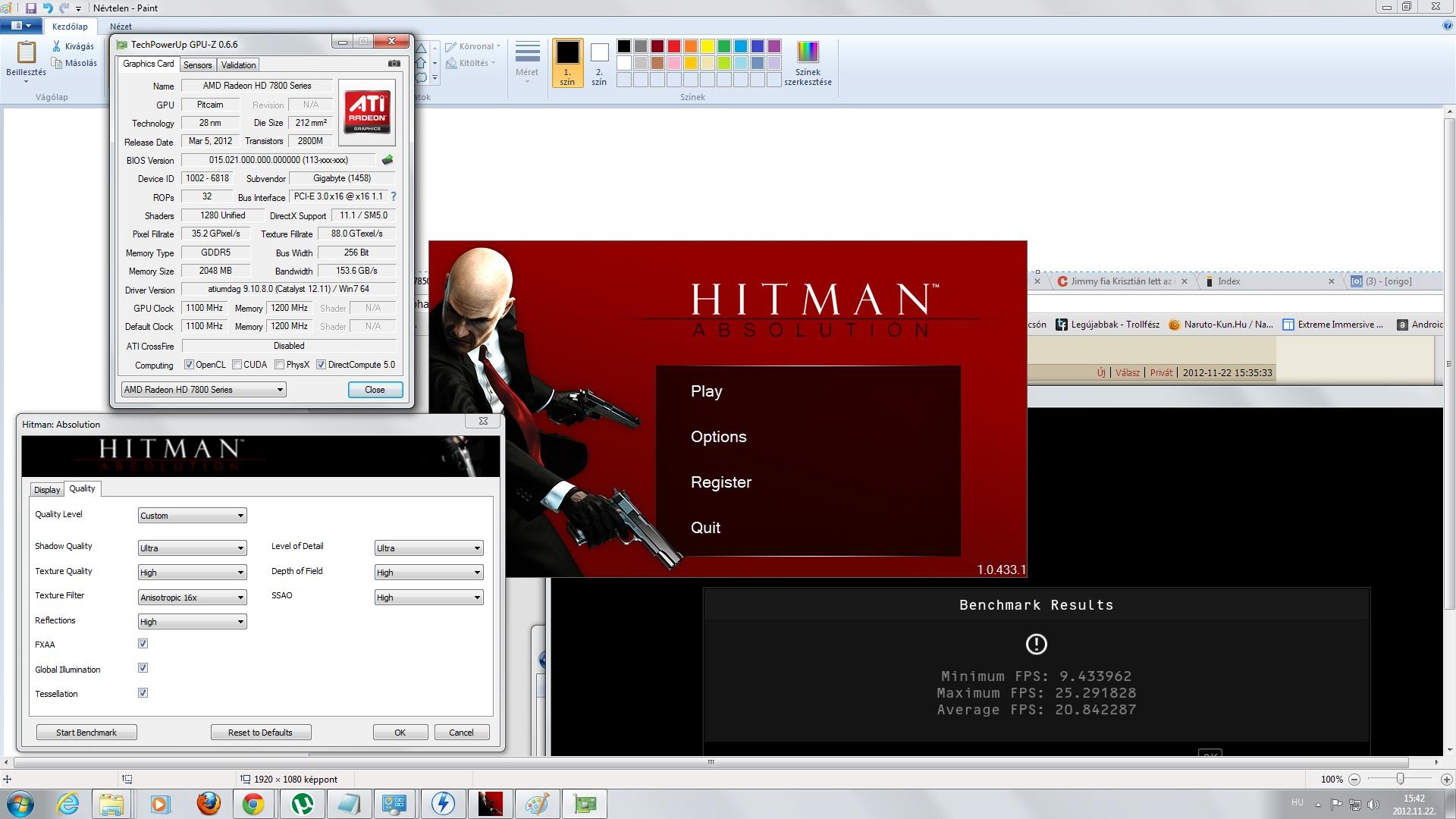Select the 1. szín black color box
1456x819 pixels.
pos(567,62)
